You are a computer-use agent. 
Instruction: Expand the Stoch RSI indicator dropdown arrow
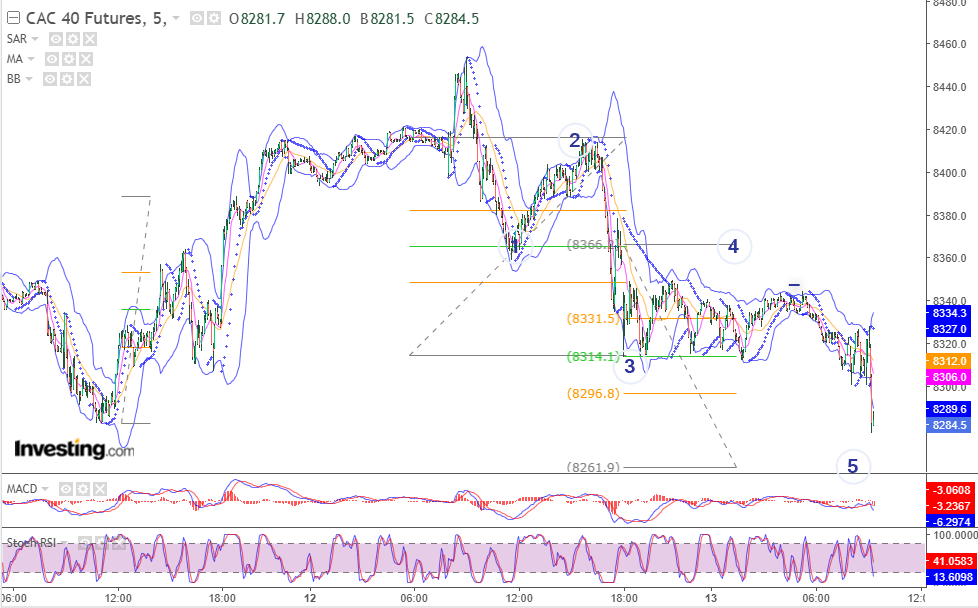(66, 543)
